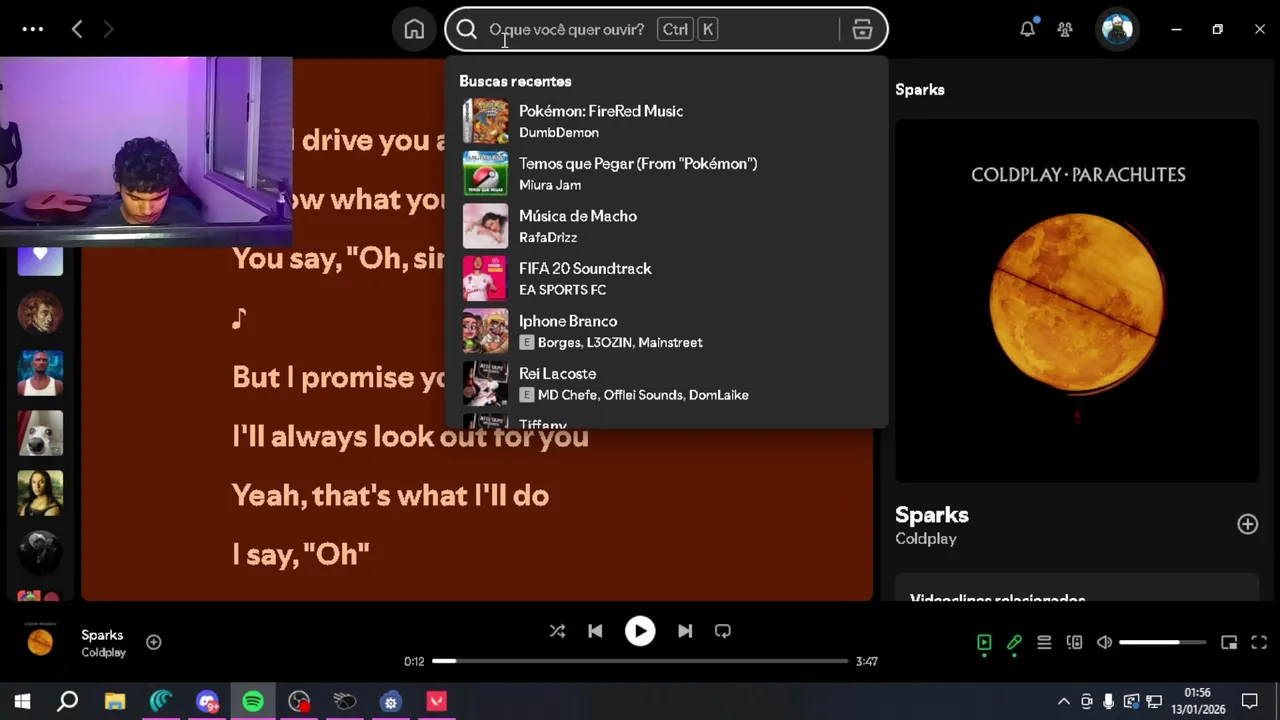Select Pokémon: FireRed Music recent search
The image size is (1280, 720).
point(666,121)
